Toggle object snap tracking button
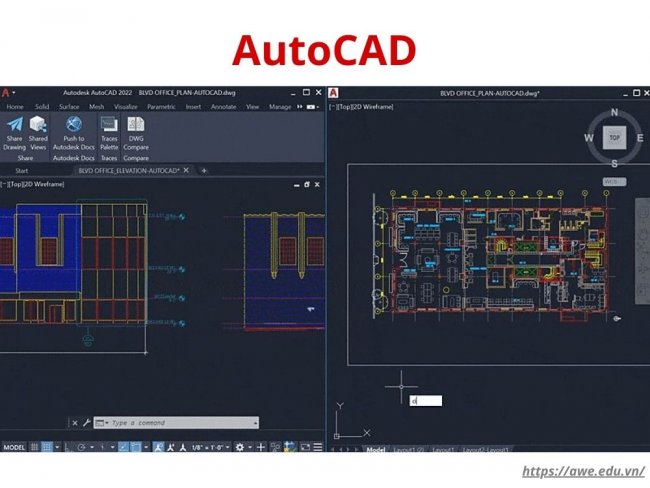Viewport: 650px width, 488px height. tap(123, 447)
